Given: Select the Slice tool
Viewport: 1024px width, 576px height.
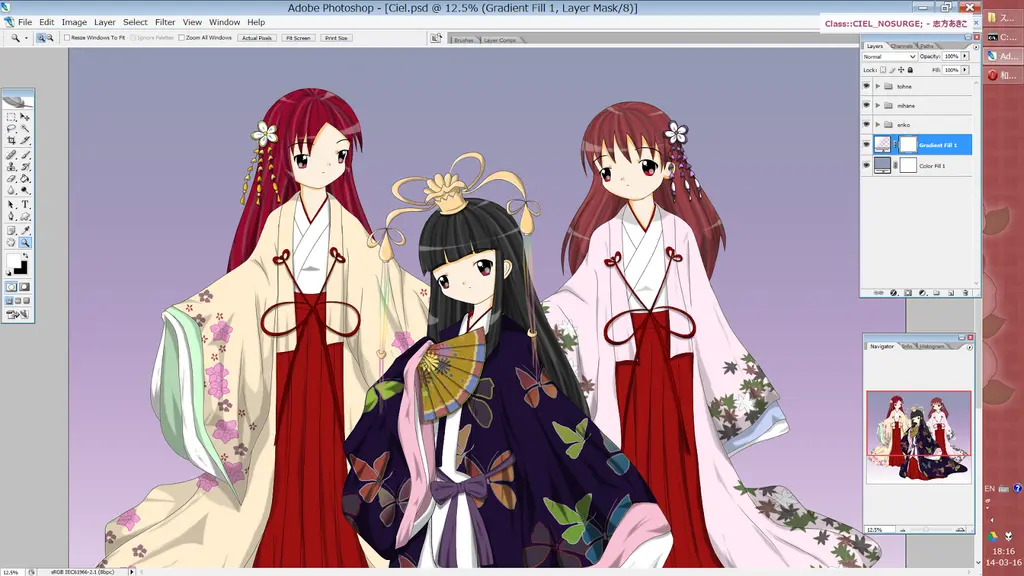Looking at the screenshot, I should pos(25,140).
